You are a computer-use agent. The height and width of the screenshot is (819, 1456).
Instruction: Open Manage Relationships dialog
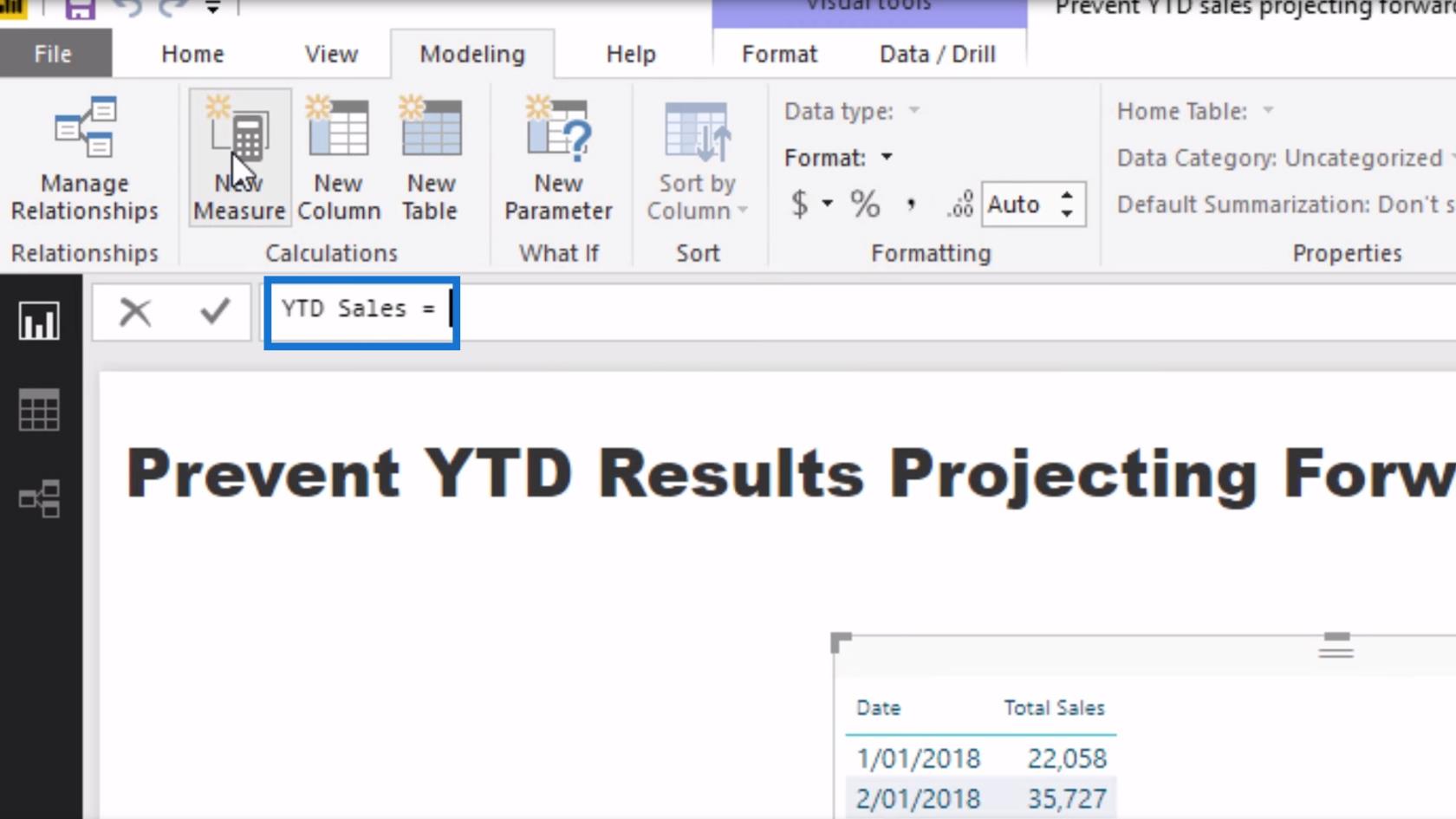85,160
